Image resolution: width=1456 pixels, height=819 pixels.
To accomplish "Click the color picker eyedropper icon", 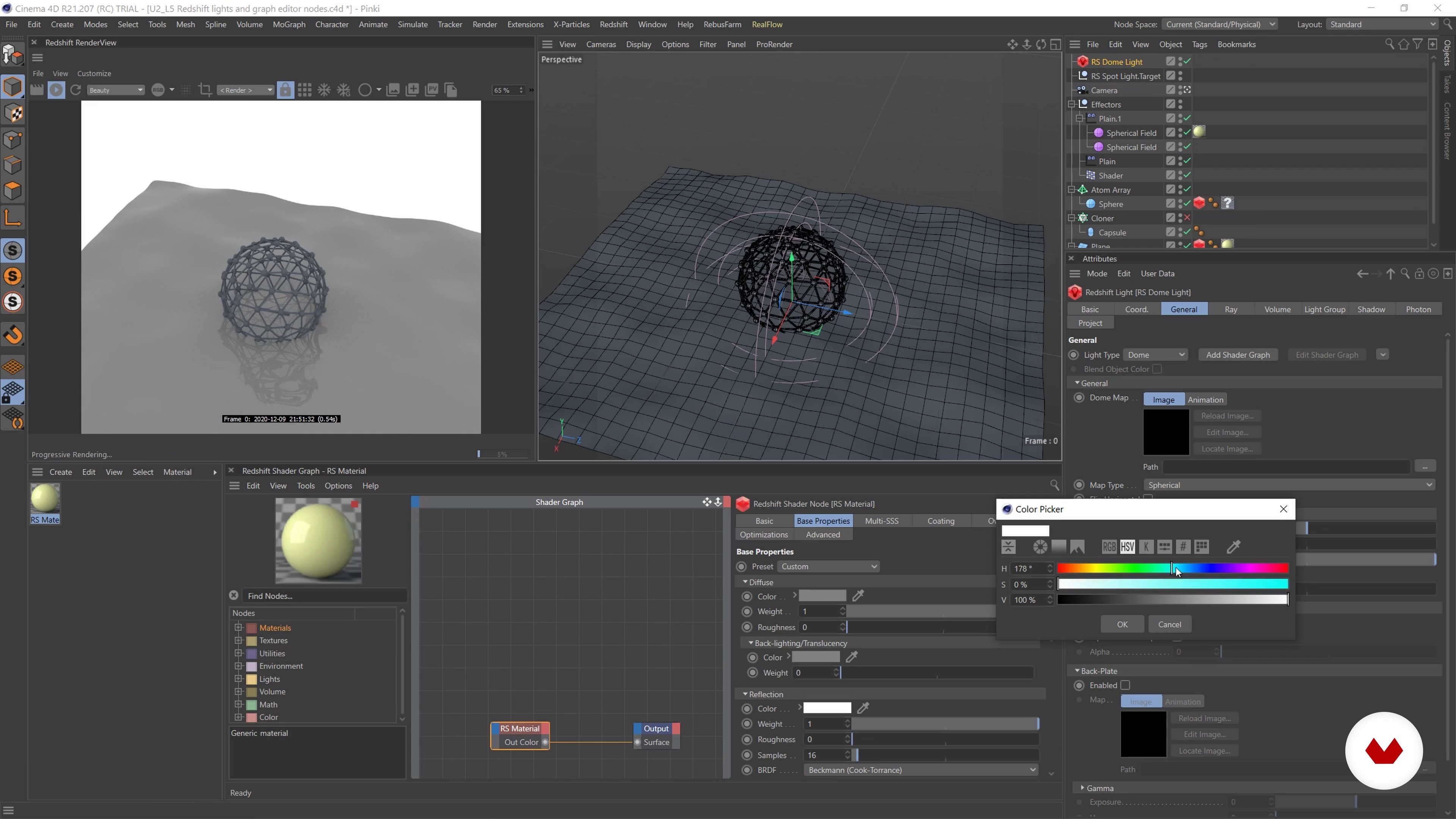I will 1233,546.
